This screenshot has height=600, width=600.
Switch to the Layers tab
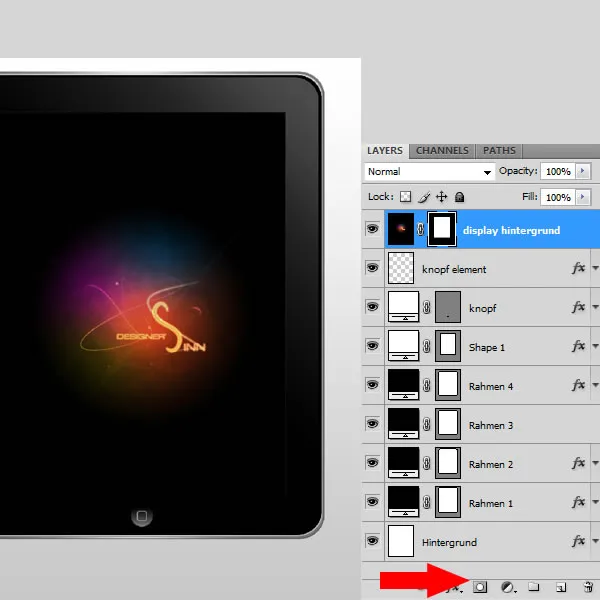(385, 151)
